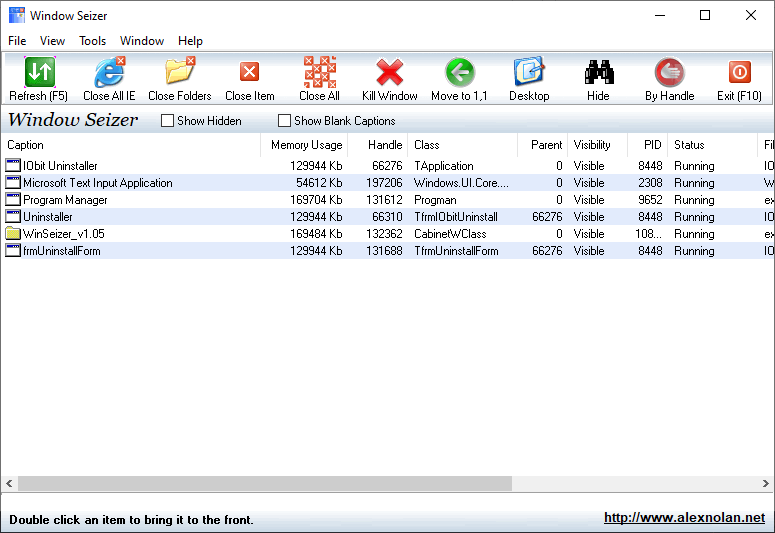
Task: Click the Move to 1,1 icon
Action: click(460, 72)
